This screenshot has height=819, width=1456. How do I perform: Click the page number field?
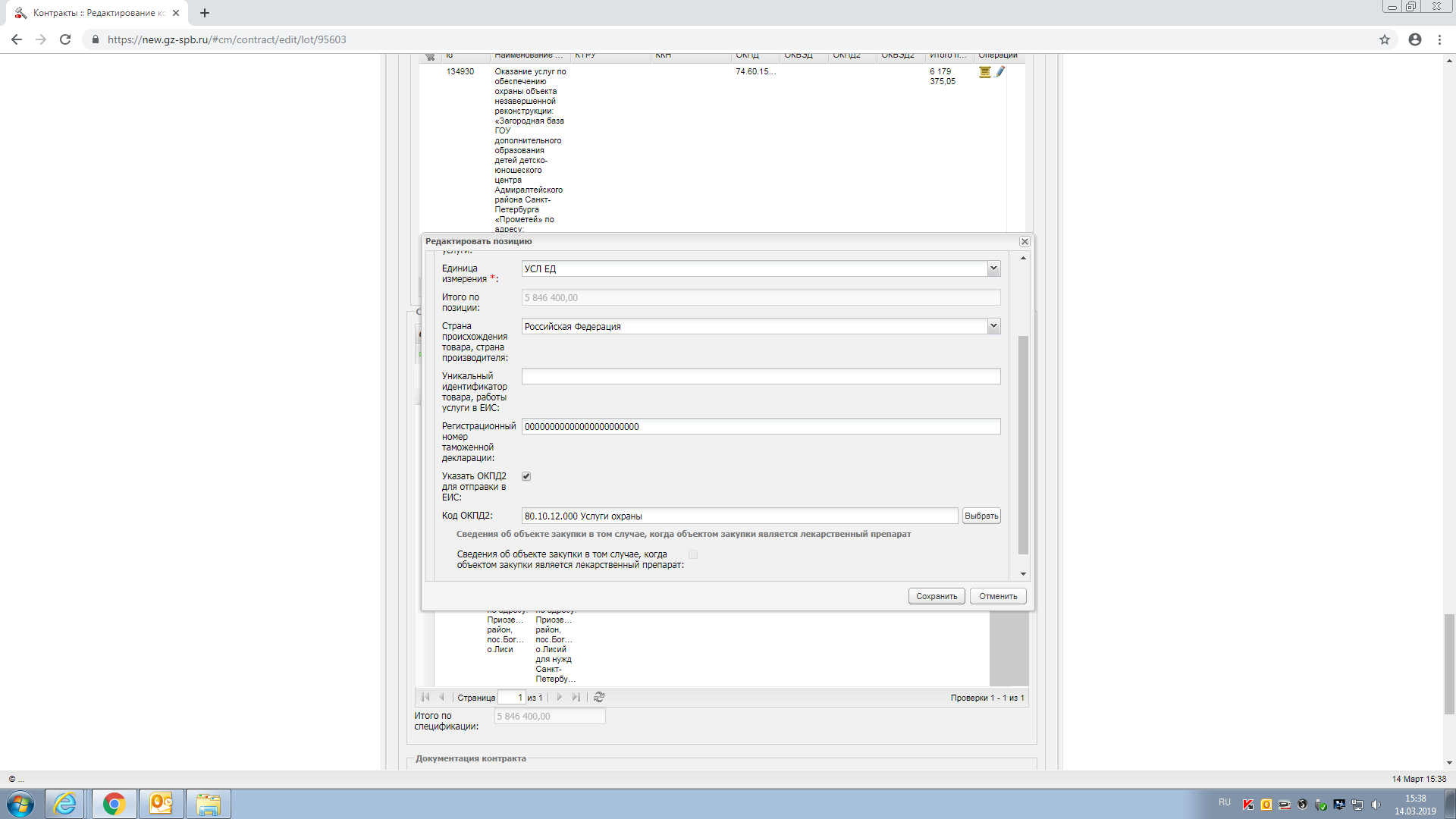point(511,698)
